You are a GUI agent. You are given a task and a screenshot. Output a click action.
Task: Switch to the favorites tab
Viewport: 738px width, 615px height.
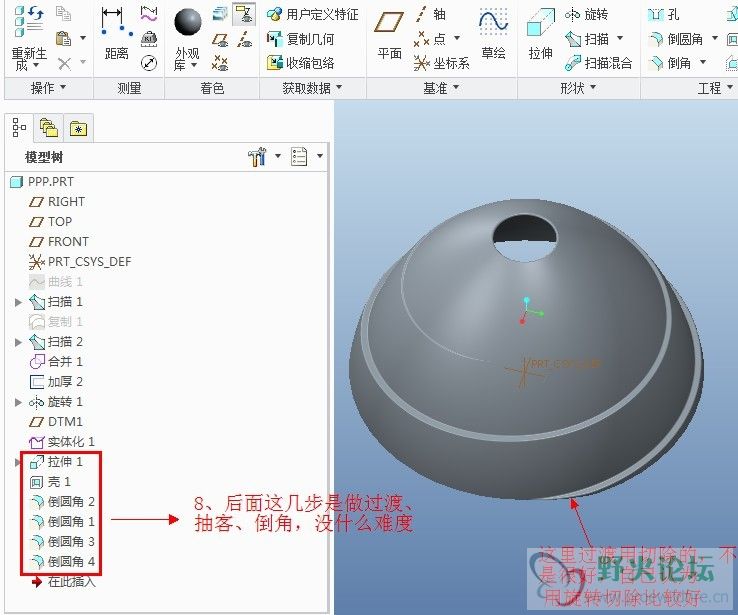79,128
